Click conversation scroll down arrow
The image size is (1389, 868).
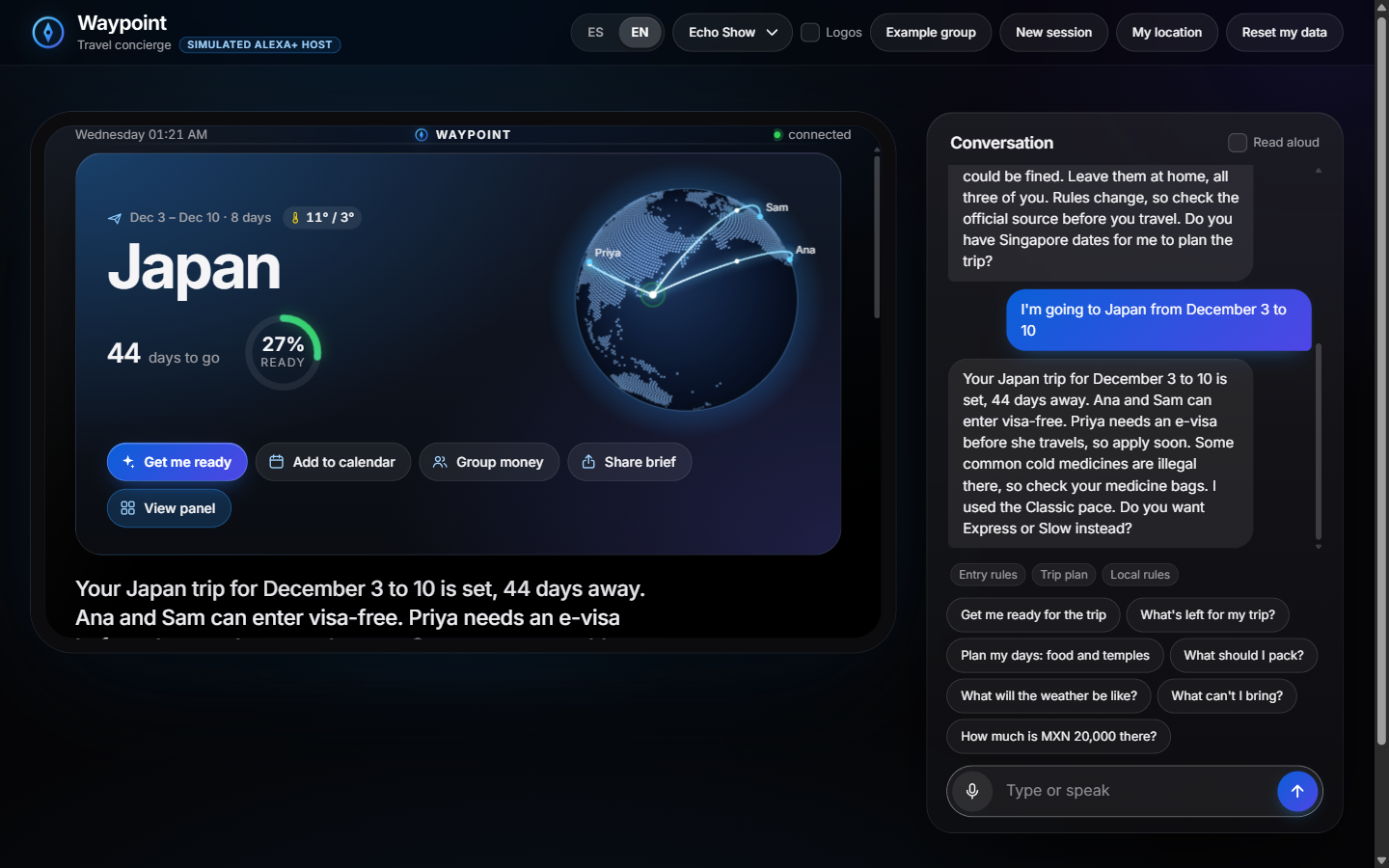1319,547
